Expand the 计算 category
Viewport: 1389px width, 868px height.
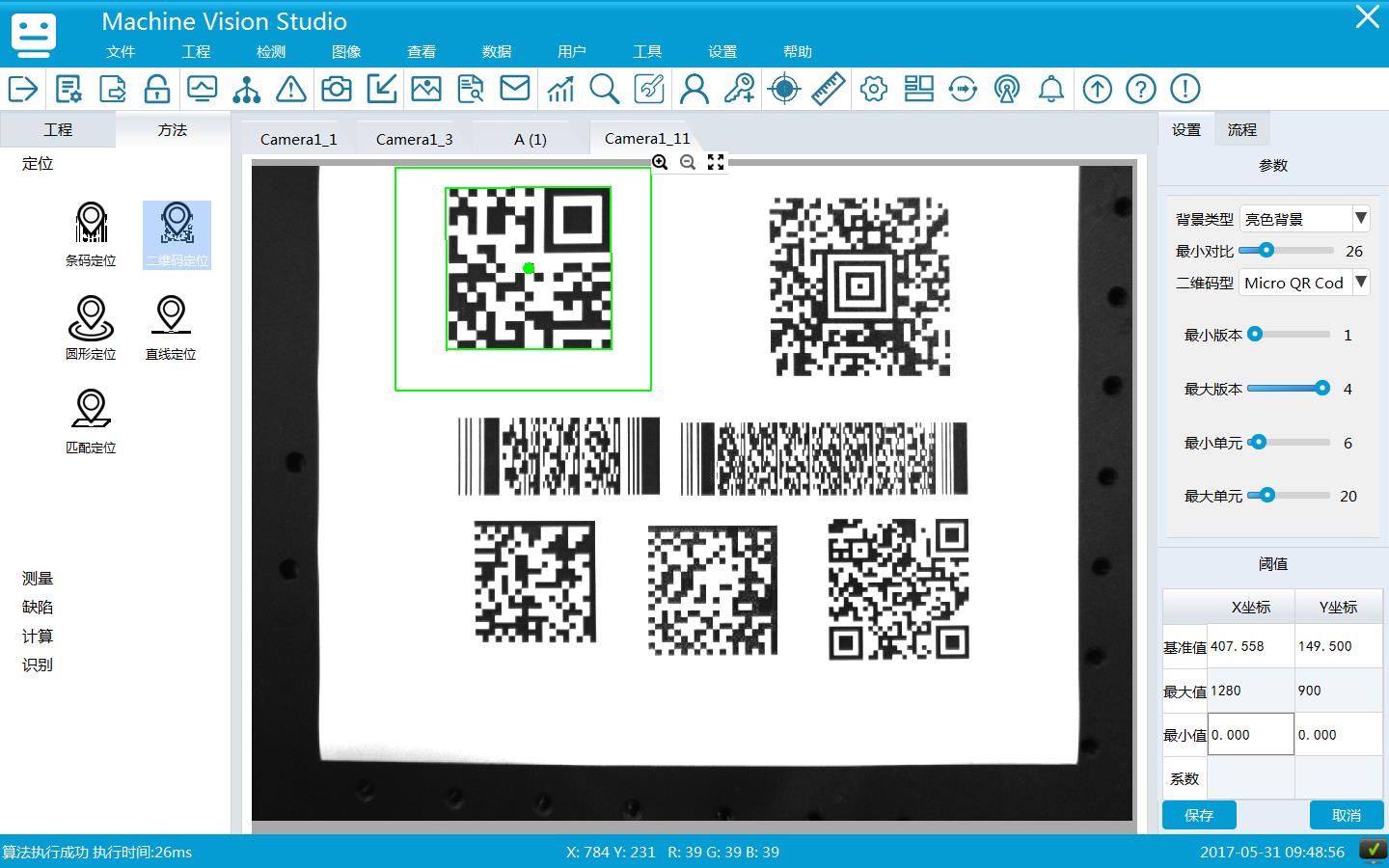click(x=38, y=637)
